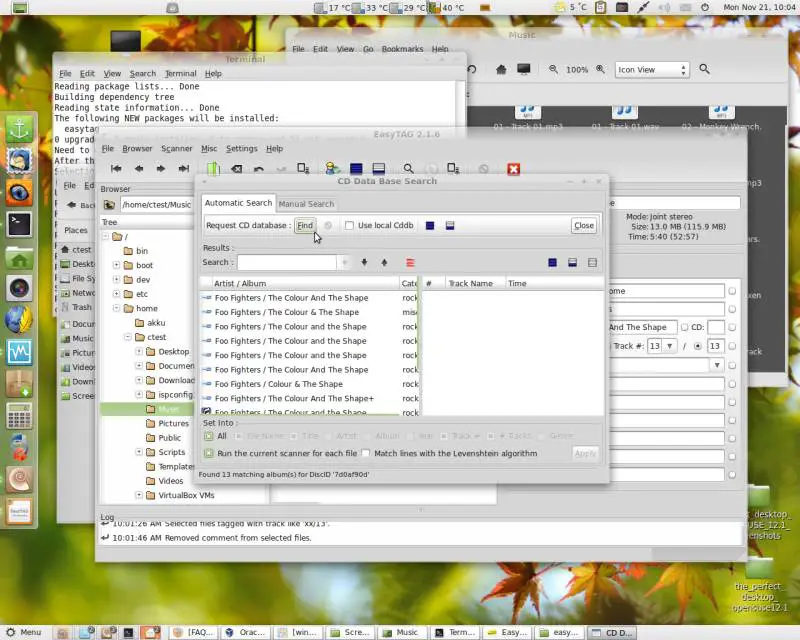Click the zoom in icon in Music window

(x=601, y=69)
